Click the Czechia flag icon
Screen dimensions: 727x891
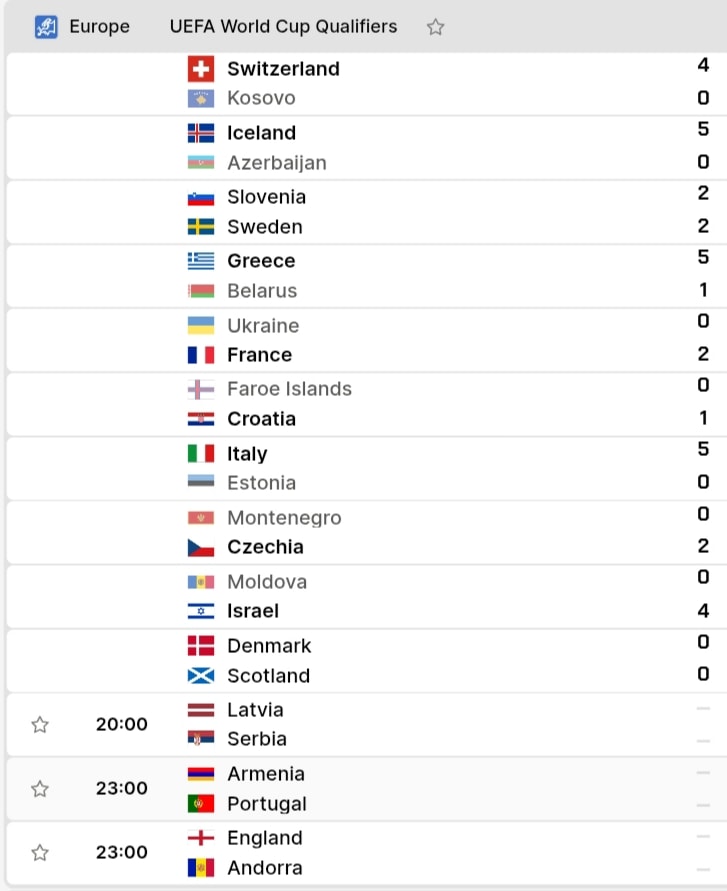click(x=201, y=547)
